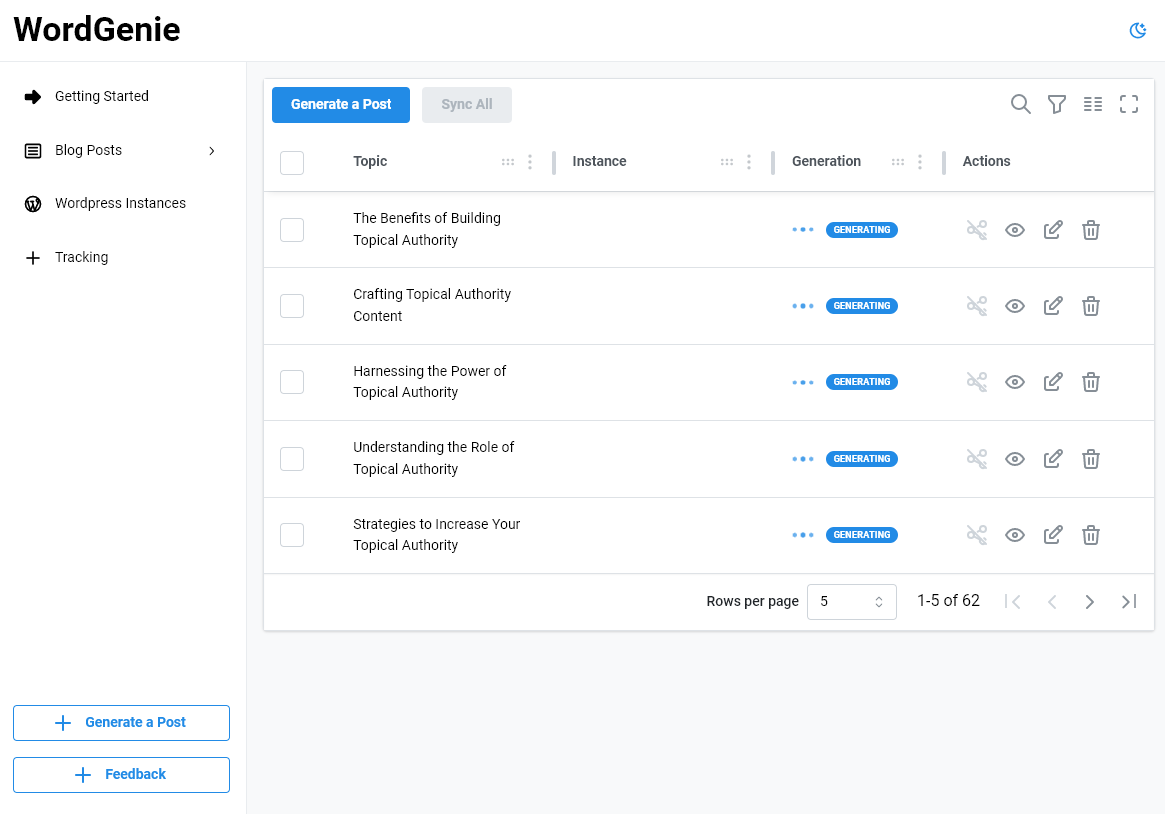Image resolution: width=1165 pixels, height=814 pixels.
Task: Check the select-all header checkbox
Action: 292,162
